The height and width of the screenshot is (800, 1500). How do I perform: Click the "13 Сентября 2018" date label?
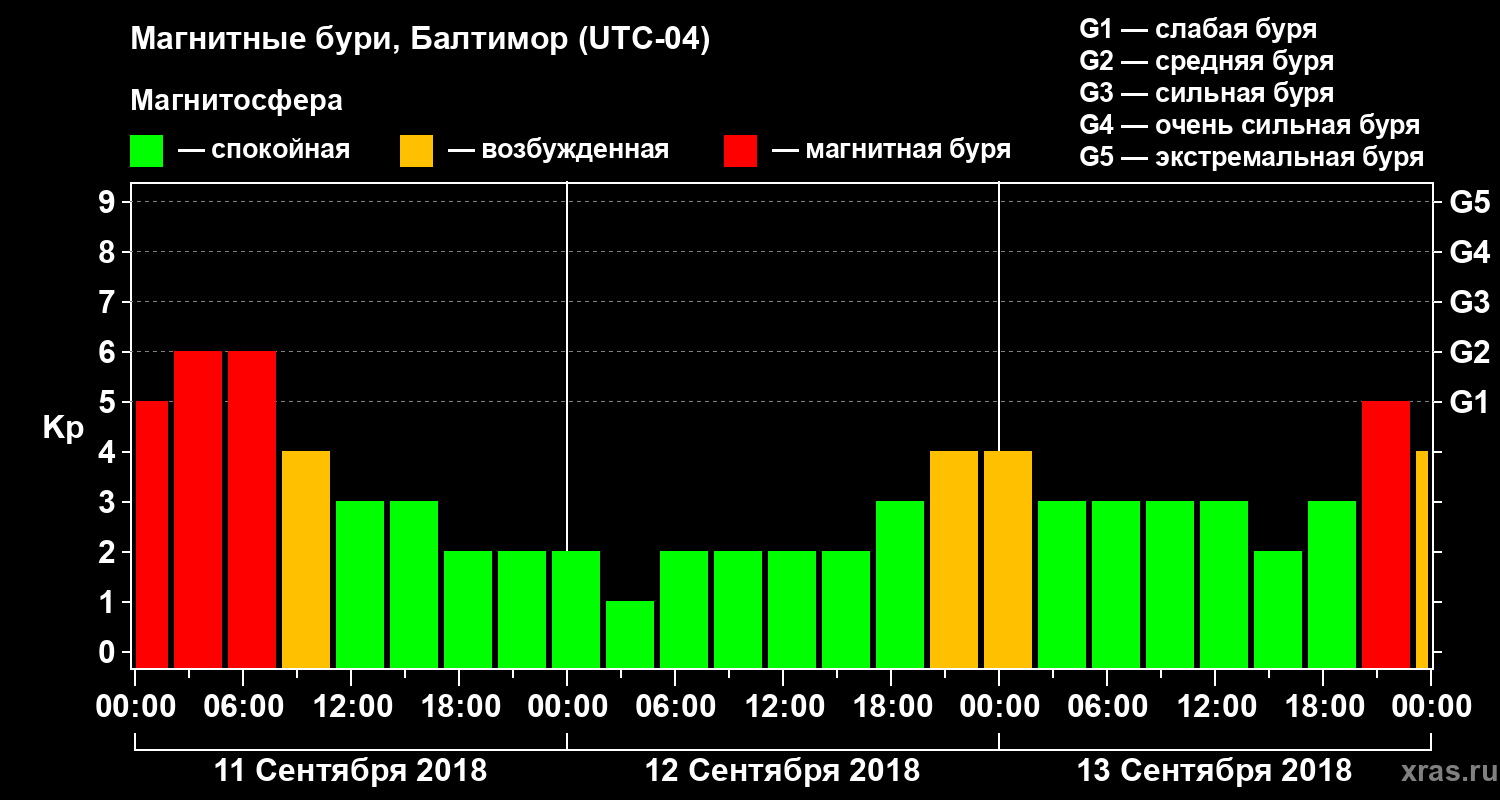(x=1214, y=771)
